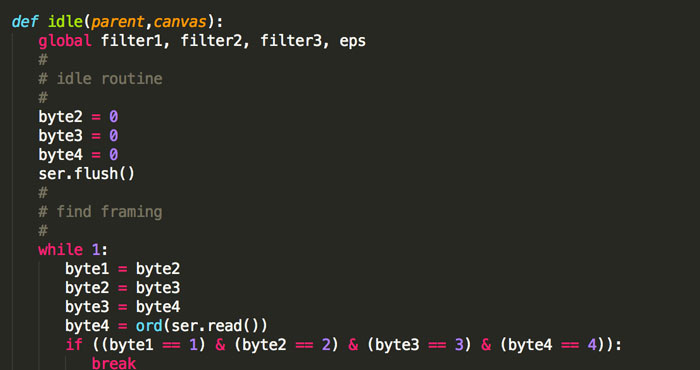Click the '# idle routine' comment
The height and width of the screenshot is (370, 700).
coord(100,79)
